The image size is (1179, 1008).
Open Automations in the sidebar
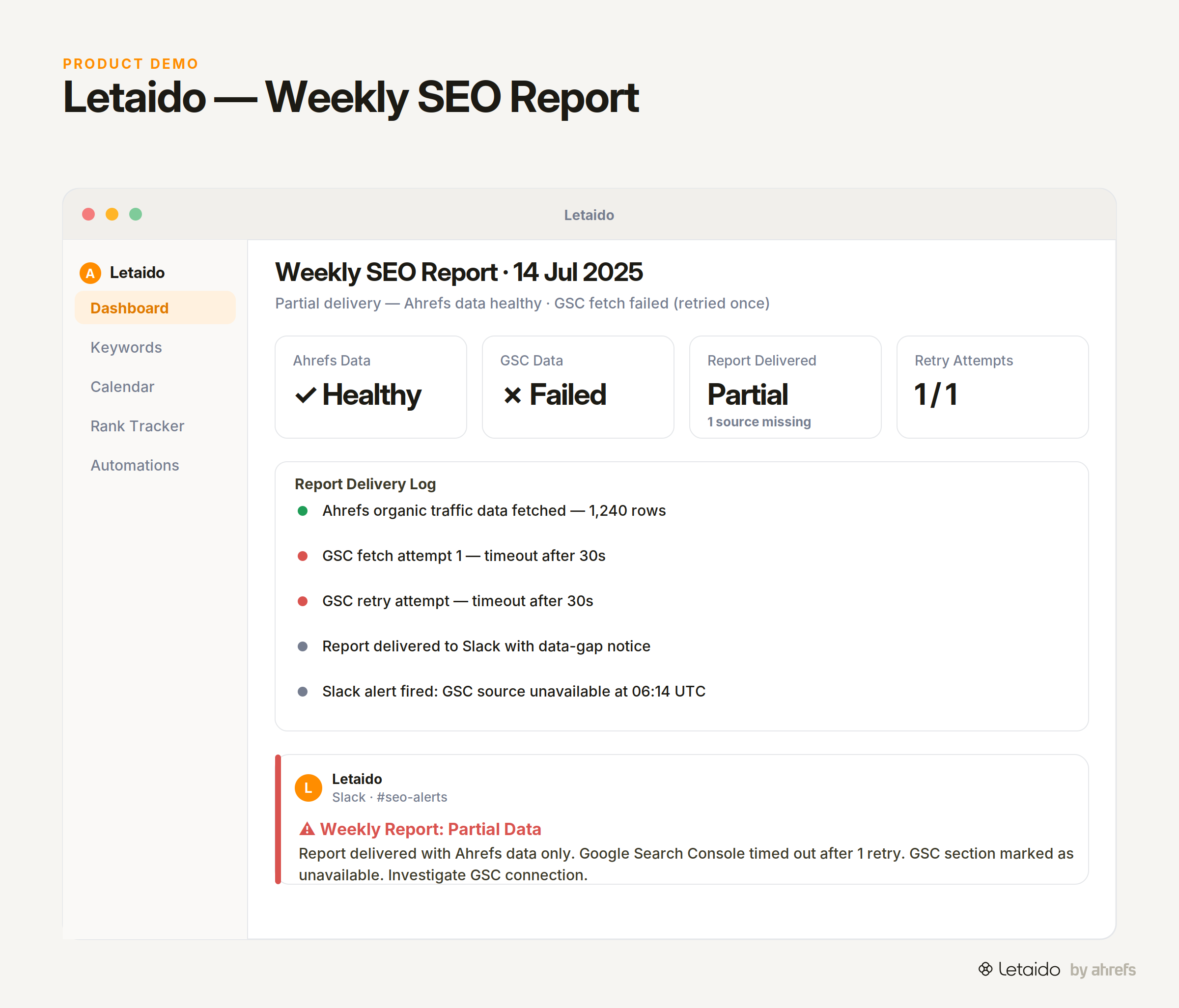pos(155,465)
